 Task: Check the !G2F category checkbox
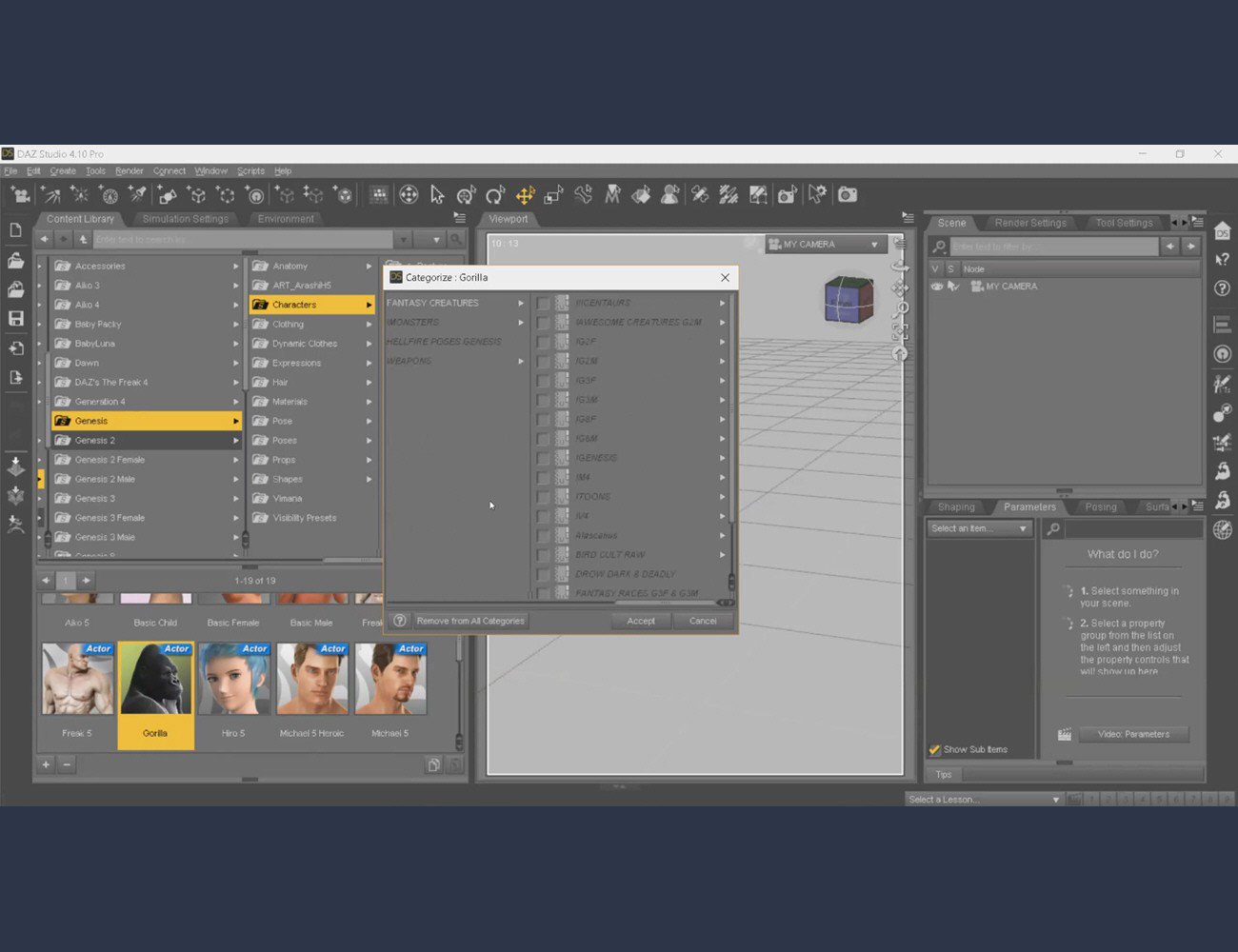[543, 342]
